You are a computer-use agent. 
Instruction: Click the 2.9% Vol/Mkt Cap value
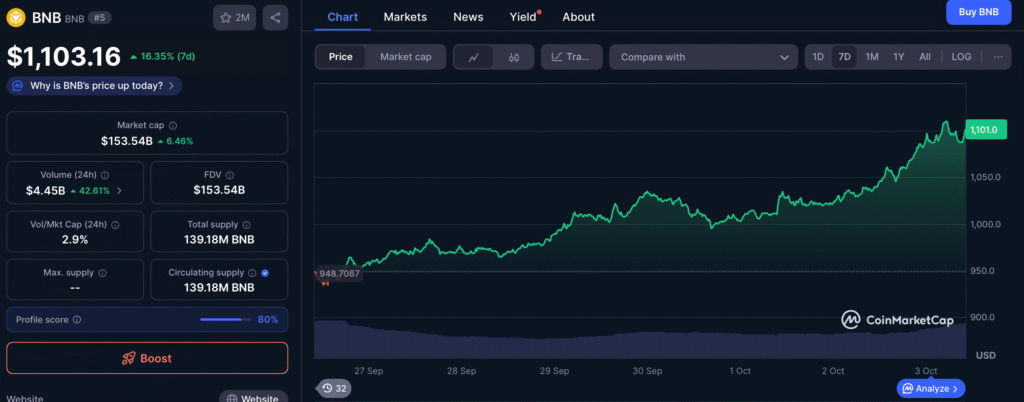click(75, 240)
